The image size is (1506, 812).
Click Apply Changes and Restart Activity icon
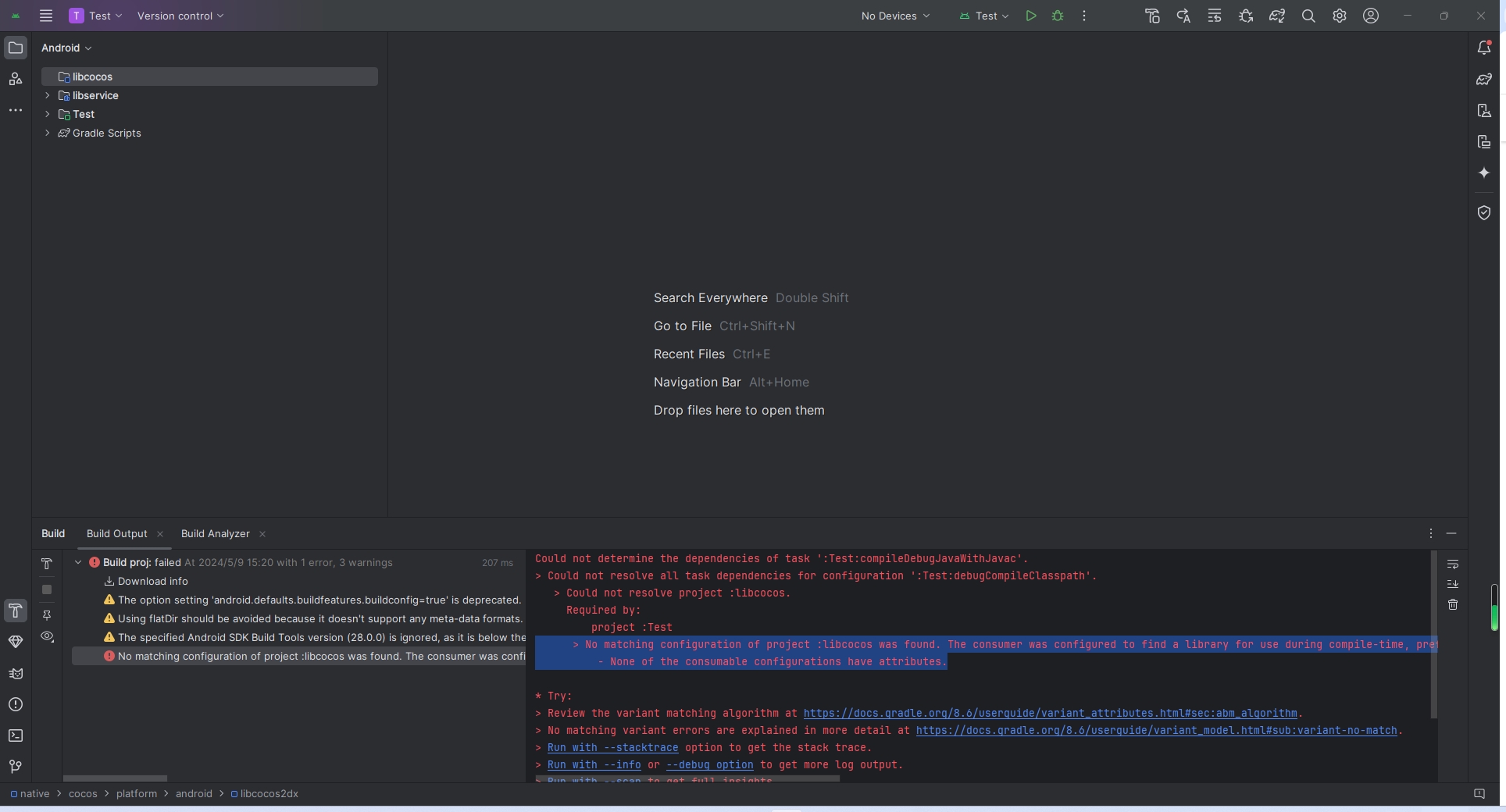pyautogui.click(x=1183, y=16)
